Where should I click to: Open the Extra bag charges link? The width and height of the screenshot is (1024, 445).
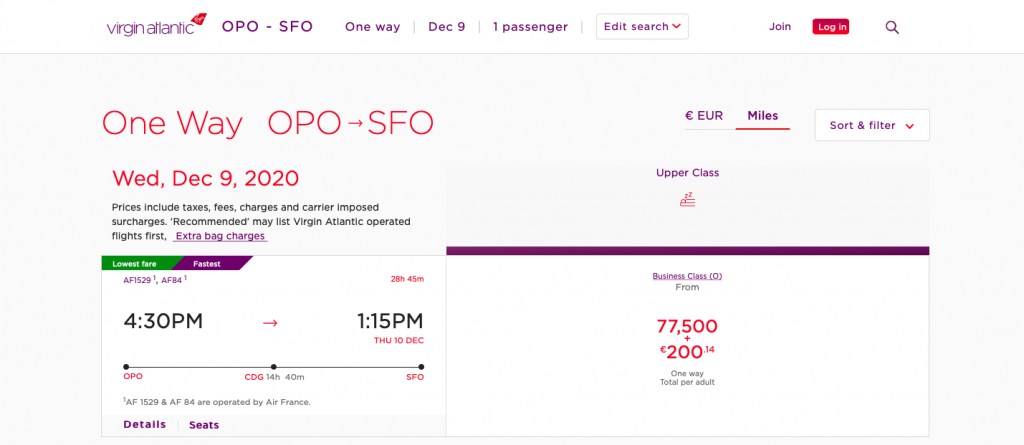(x=220, y=236)
